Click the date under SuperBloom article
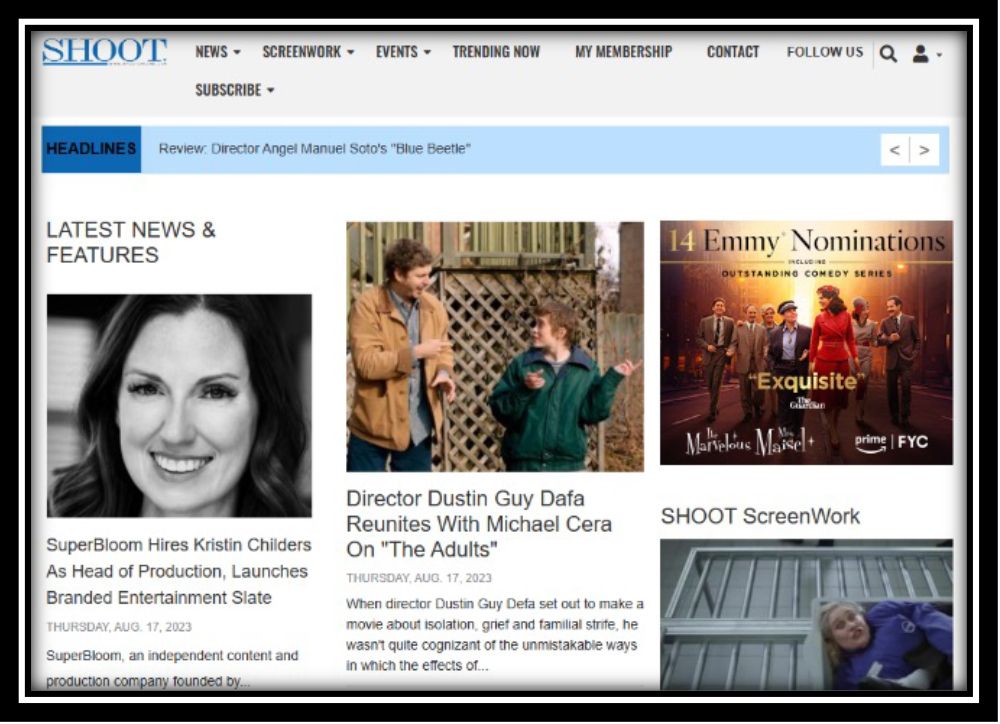Image resolution: width=1000 pixels, height=724 pixels. 119,627
